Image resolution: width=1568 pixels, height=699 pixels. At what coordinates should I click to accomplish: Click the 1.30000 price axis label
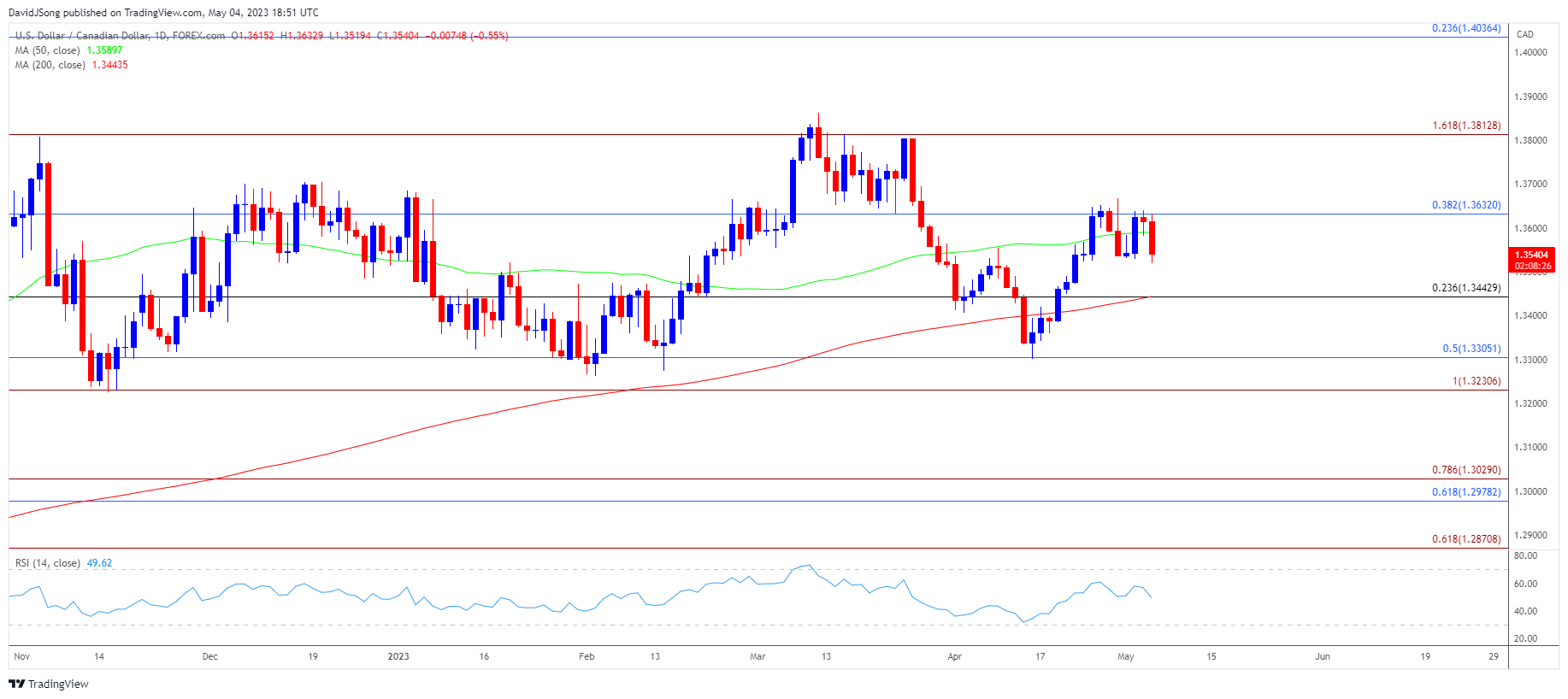coord(1530,491)
